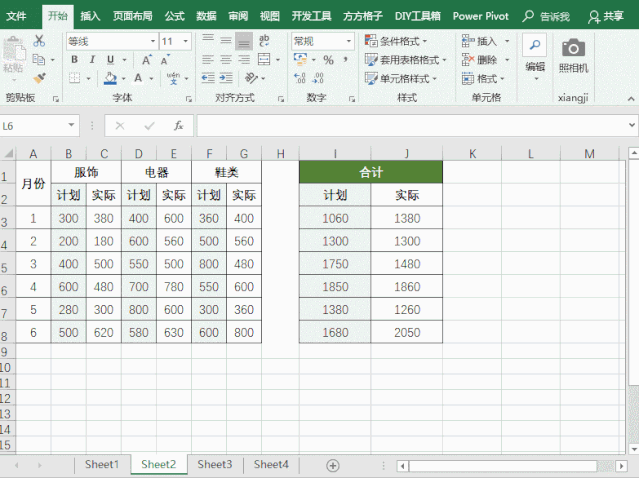Screen dimensions: 639x478
Task: Open font group dialog launcher
Action: tap(189, 99)
